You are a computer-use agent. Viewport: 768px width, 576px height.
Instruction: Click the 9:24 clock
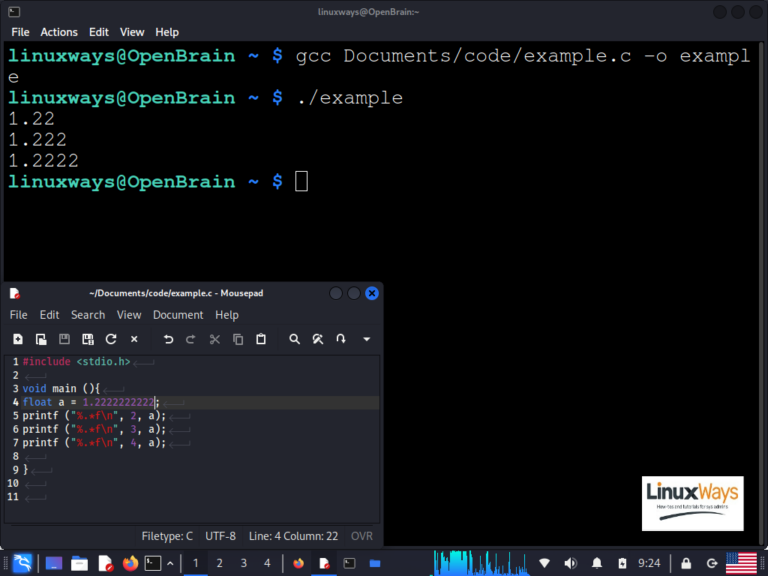coord(649,563)
